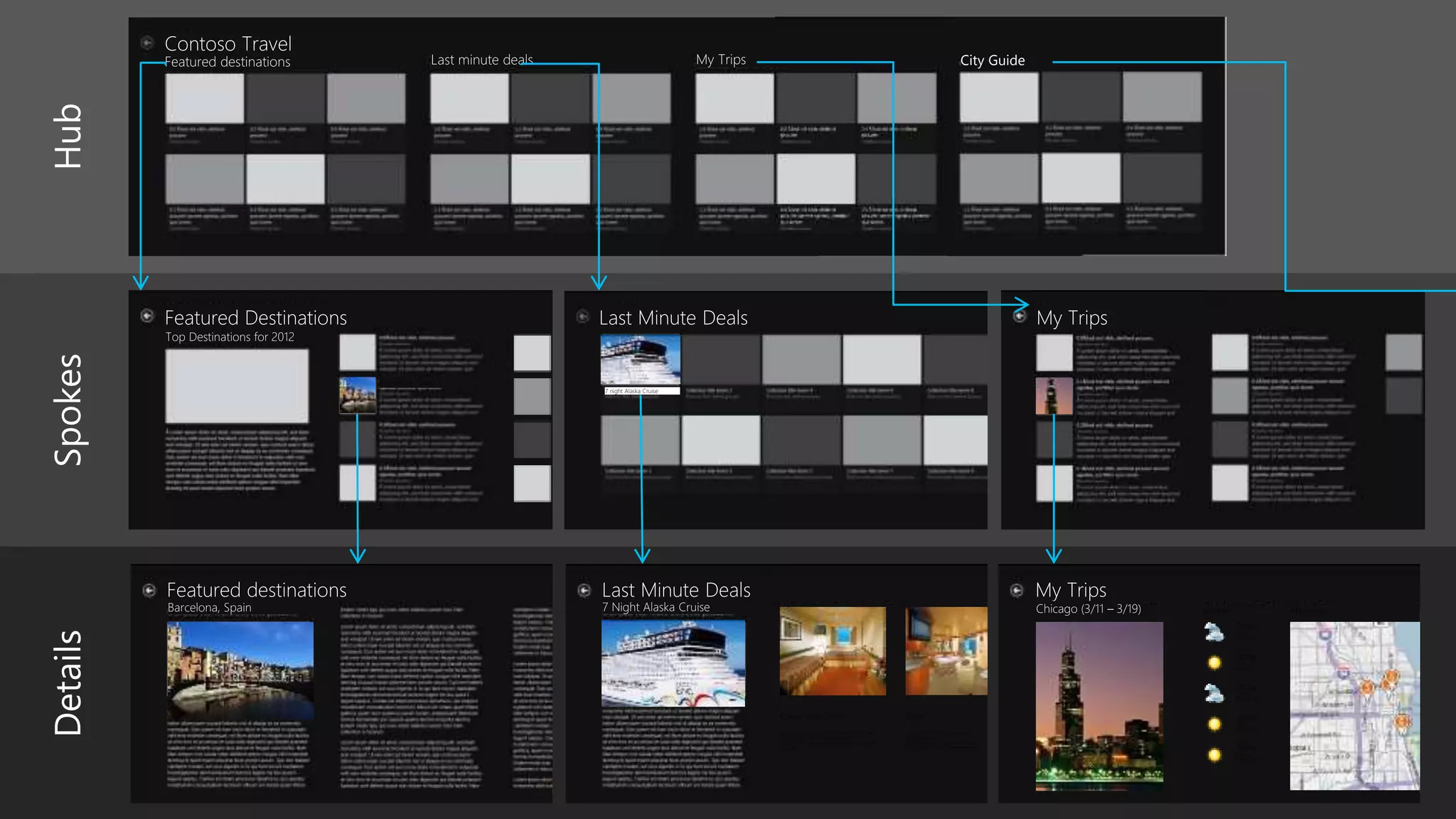Image resolution: width=1456 pixels, height=819 pixels.
Task: Click back arrow beside Contoso Travel title
Action: (x=147, y=43)
